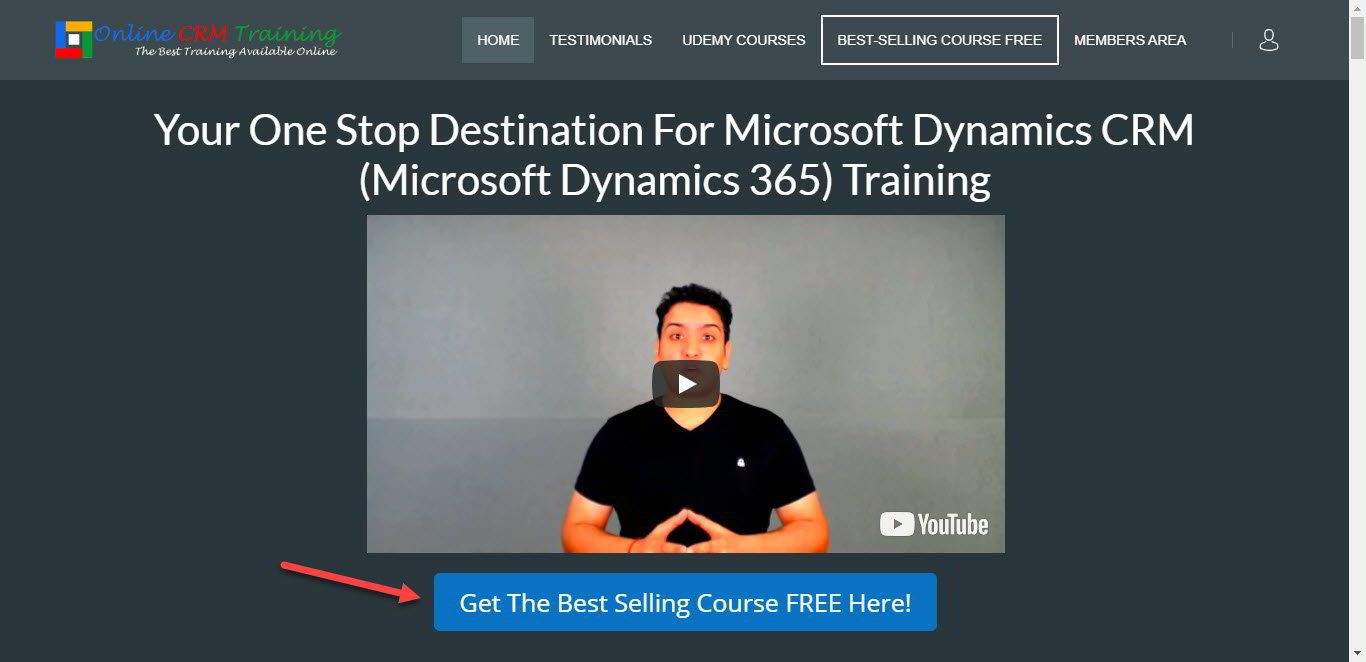Click the One Stop Destination page heading
Screen dimensions: 1366x662
click(x=674, y=156)
